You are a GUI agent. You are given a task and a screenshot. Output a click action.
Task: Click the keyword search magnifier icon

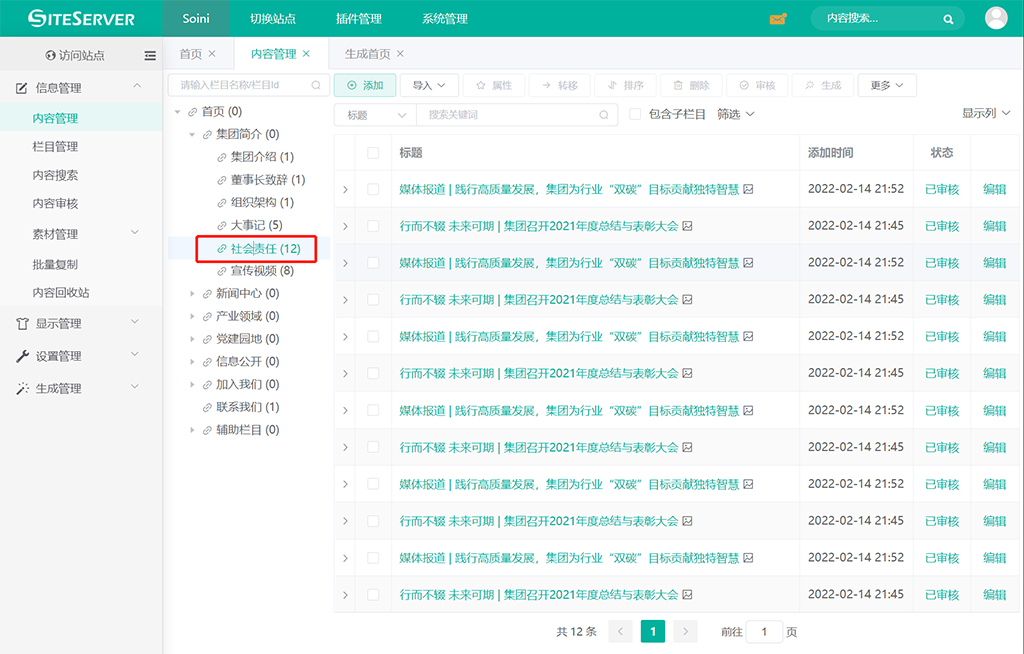pos(604,115)
